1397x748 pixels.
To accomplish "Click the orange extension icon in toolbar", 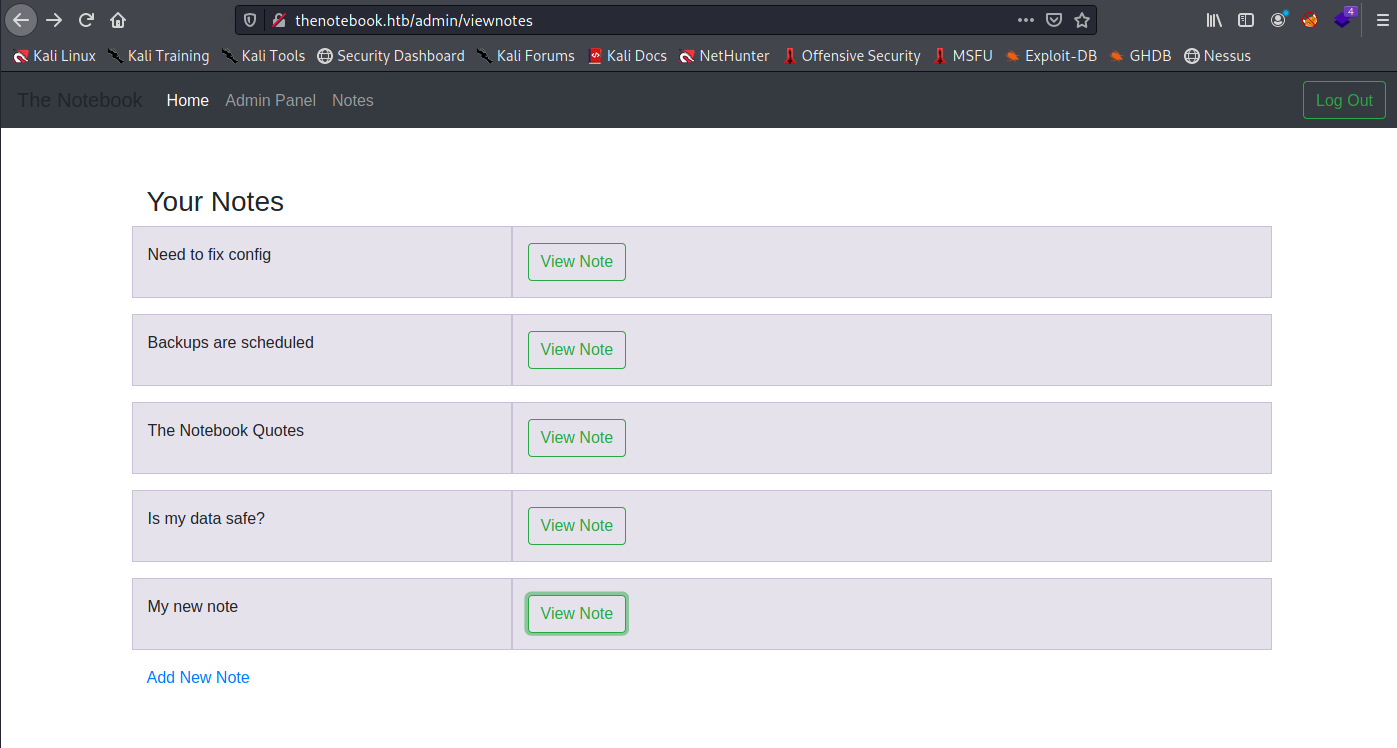I will pyautogui.click(x=1310, y=20).
